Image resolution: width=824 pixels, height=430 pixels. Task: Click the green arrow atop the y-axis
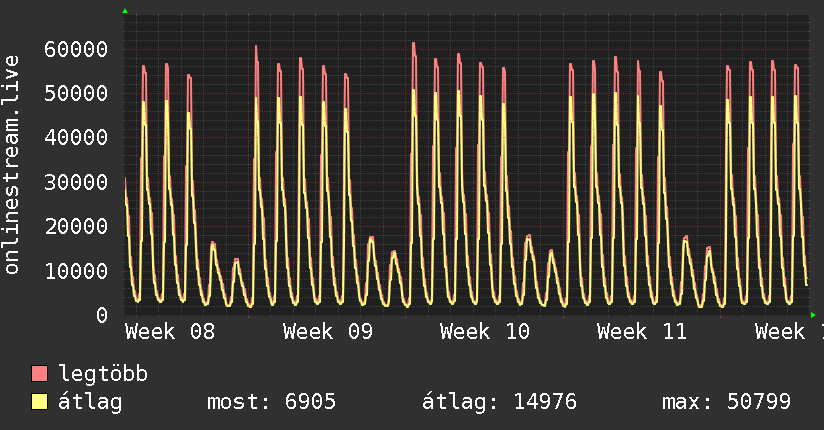pyautogui.click(x=125, y=11)
